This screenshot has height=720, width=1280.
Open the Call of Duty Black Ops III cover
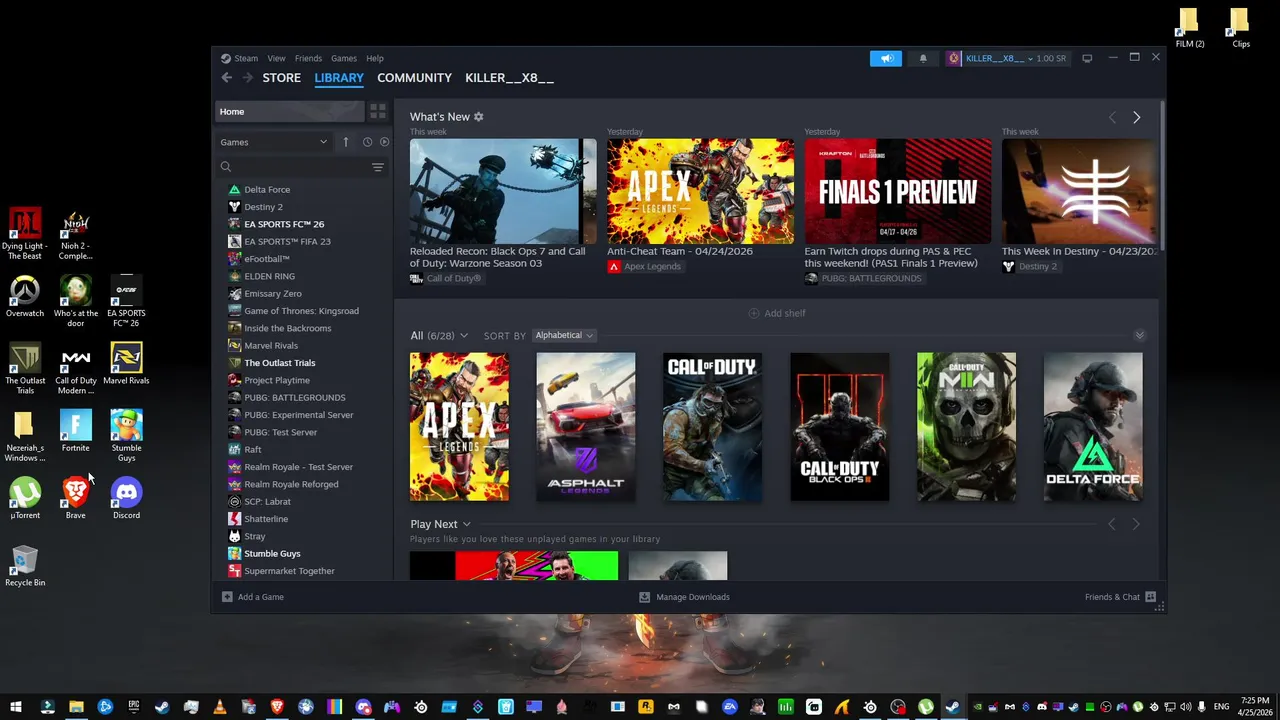click(839, 427)
